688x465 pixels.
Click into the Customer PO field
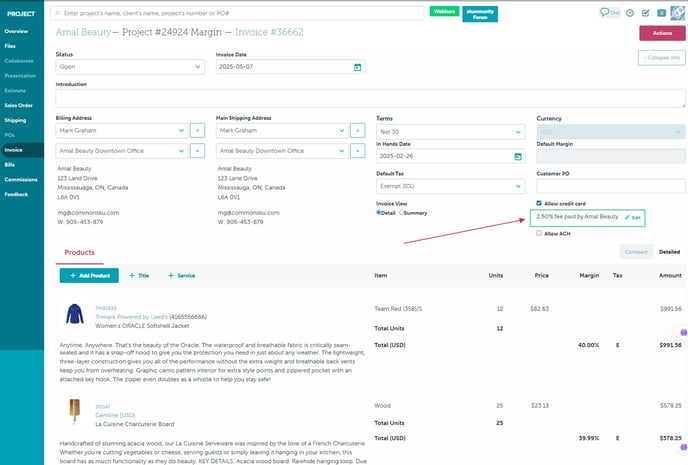[610, 186]
